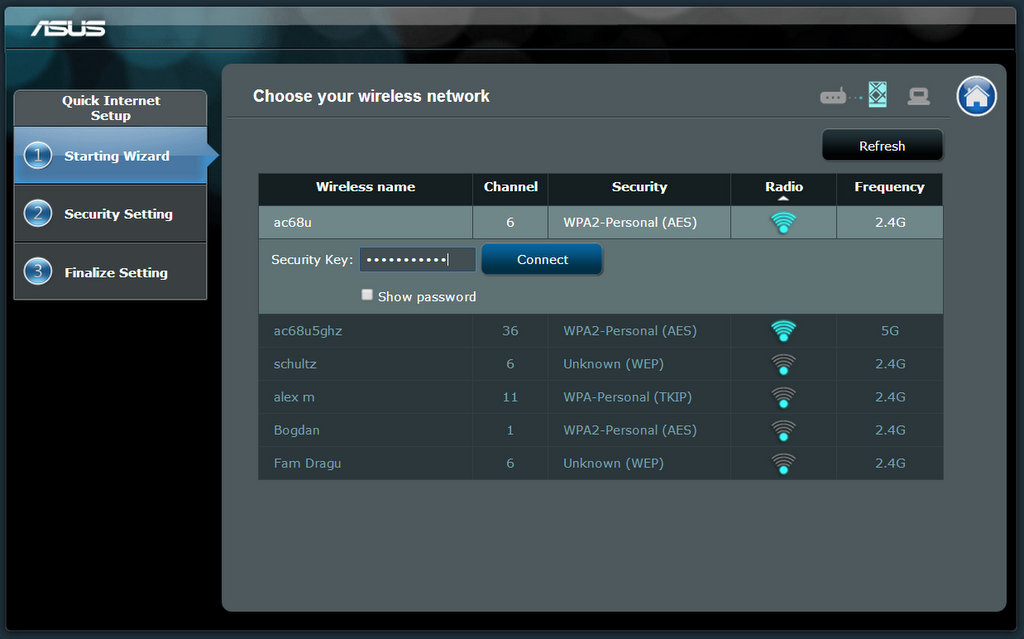
Task: Select the ac68u5ghz network row
Action: 601,331
